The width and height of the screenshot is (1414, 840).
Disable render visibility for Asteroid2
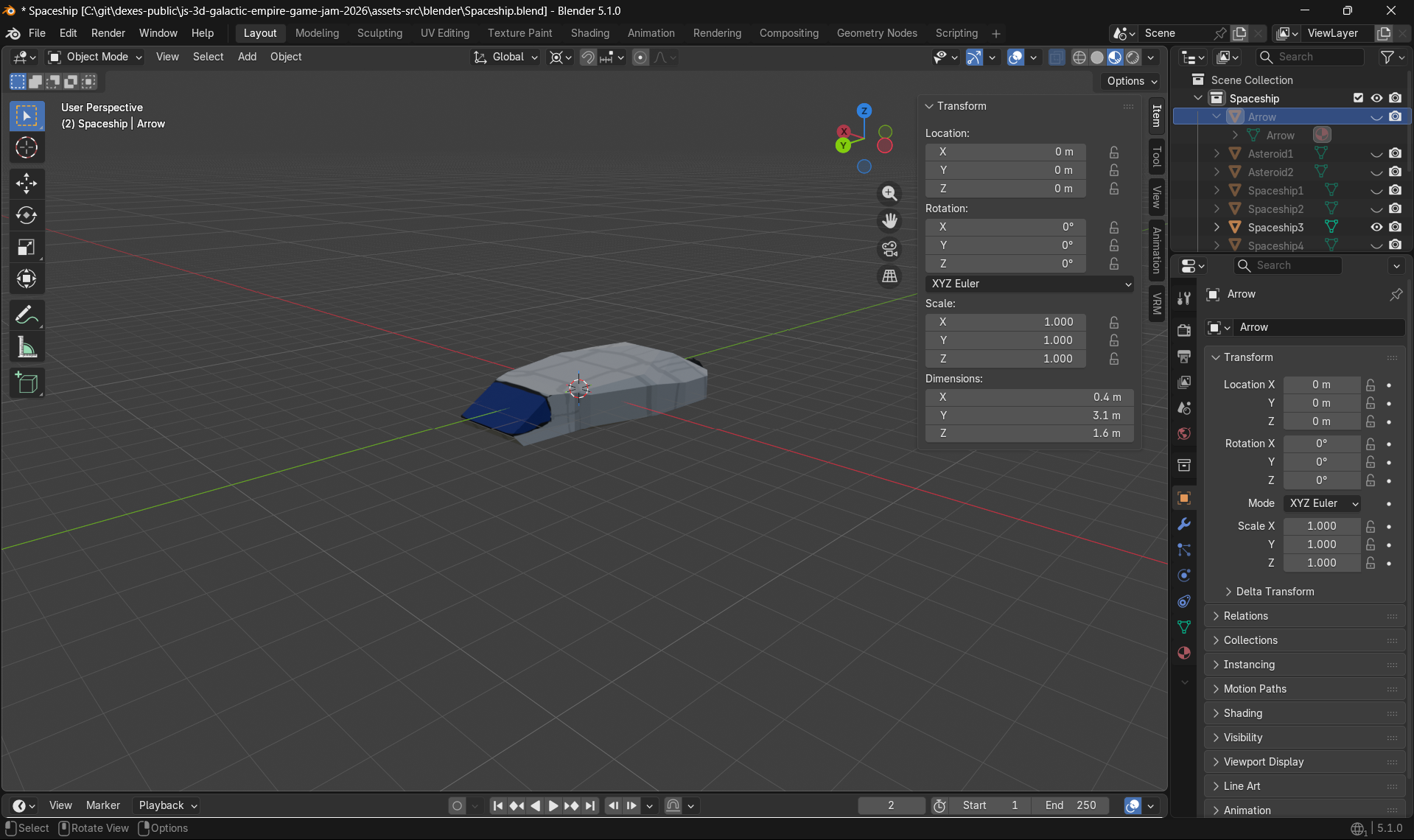pos(1395,172)
